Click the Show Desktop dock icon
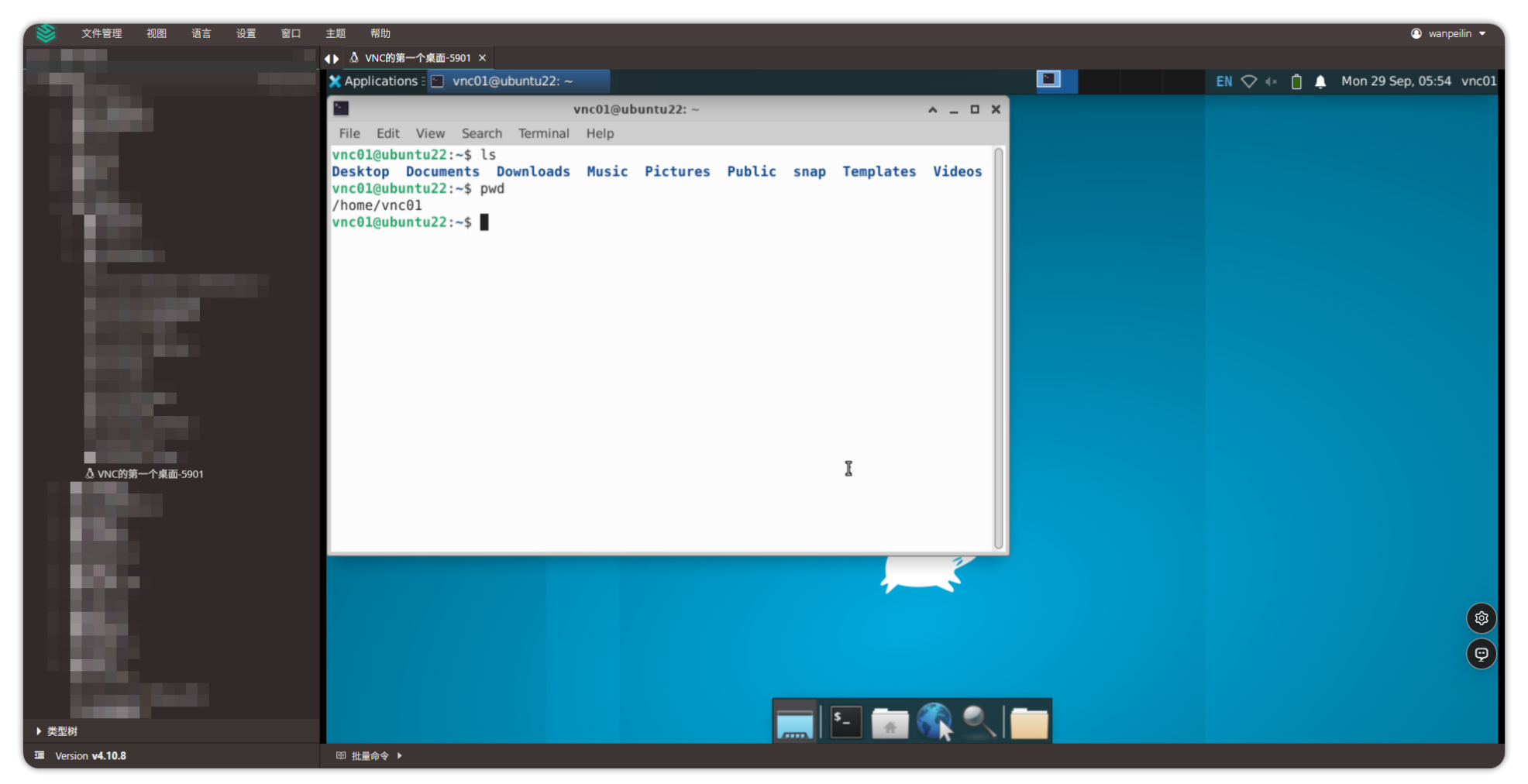This screenshot has width=1528, height=784. [794, 724]
